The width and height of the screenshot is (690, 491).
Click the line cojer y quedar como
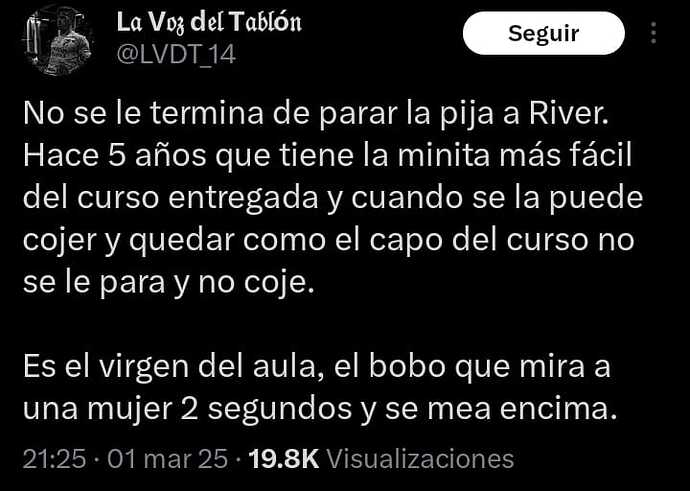click(328, 240)
